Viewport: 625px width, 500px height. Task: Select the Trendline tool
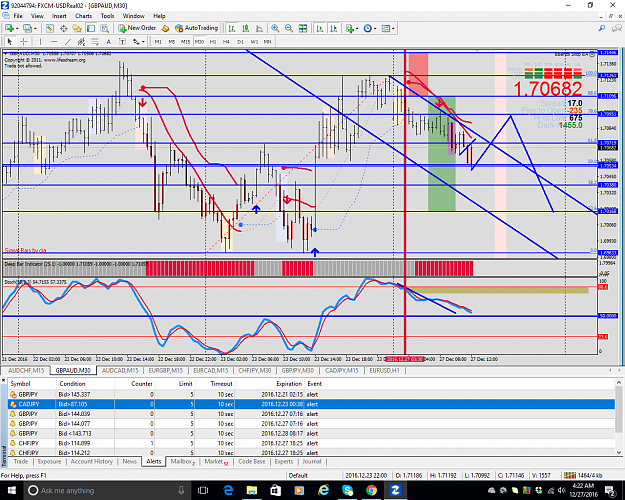pos(68,41)
